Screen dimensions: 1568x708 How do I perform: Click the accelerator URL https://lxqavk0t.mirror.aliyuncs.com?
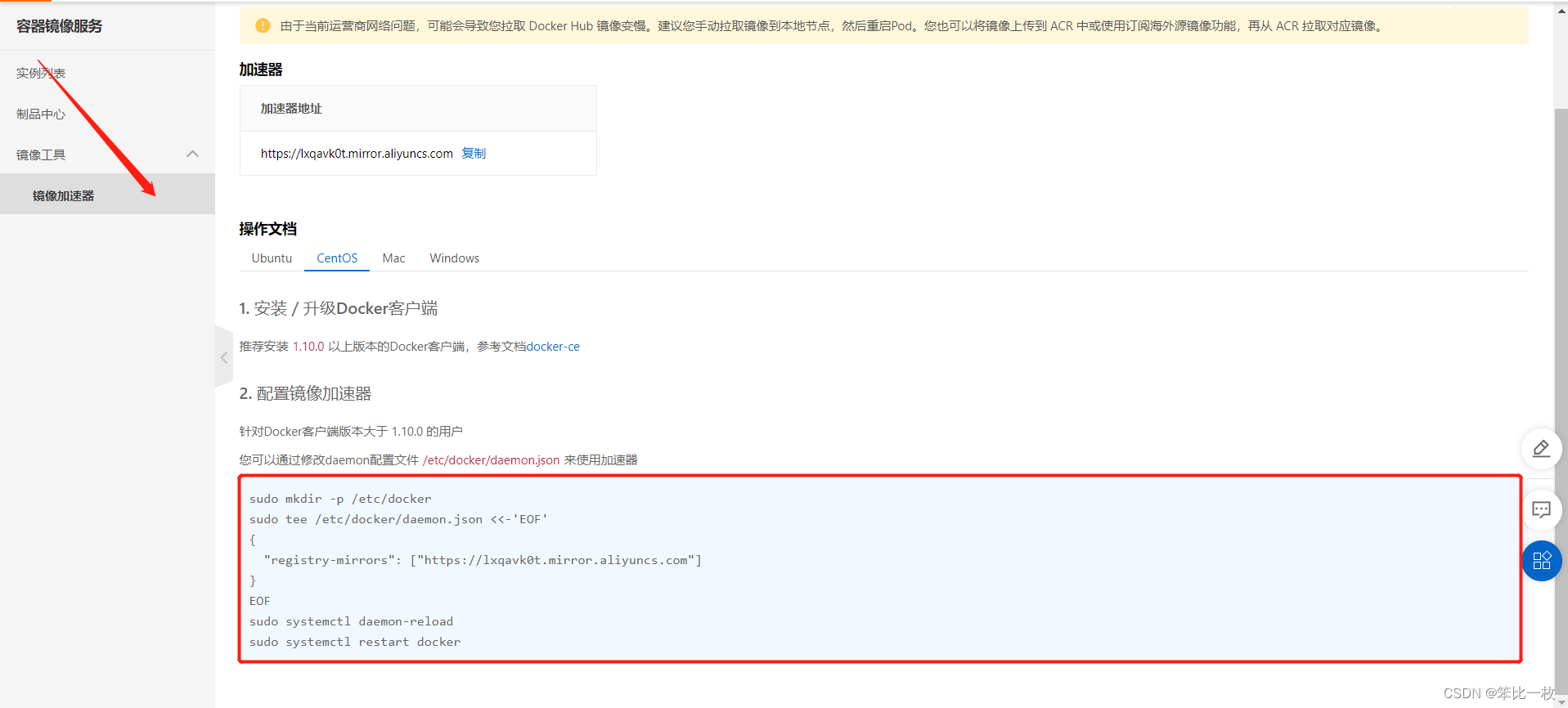click(x=357, y=154)
